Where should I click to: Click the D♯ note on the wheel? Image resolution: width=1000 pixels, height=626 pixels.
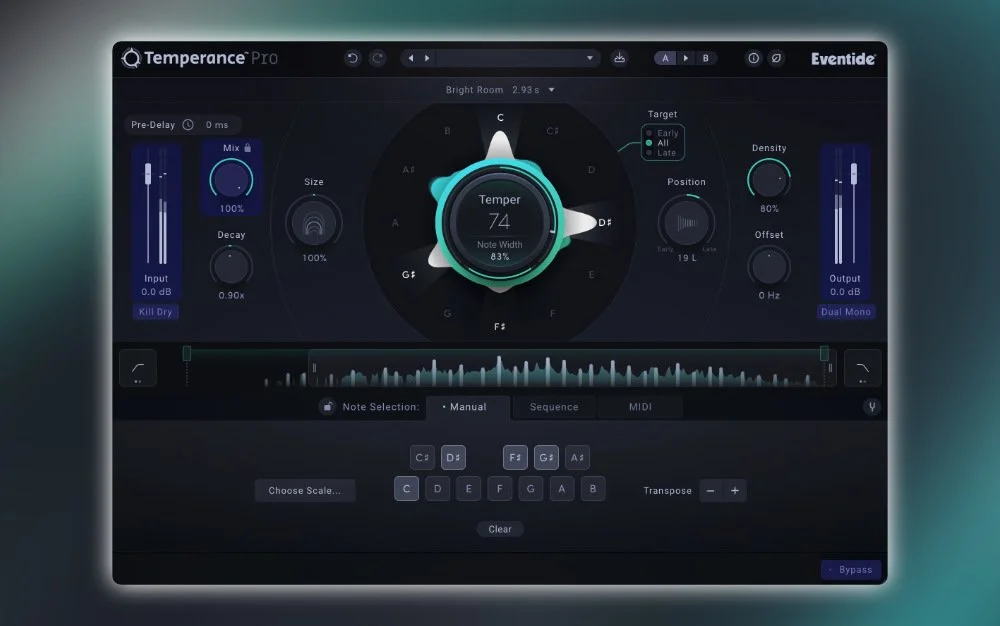(x=605, y=222)
